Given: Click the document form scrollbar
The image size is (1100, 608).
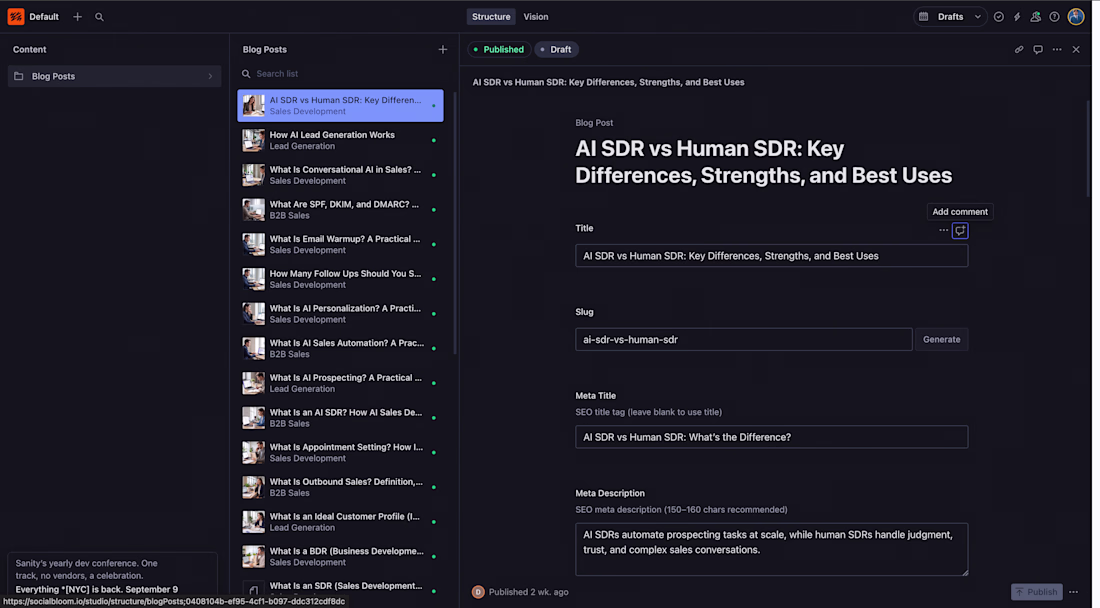Looking at the screenshot, I should pos(1089,147).
